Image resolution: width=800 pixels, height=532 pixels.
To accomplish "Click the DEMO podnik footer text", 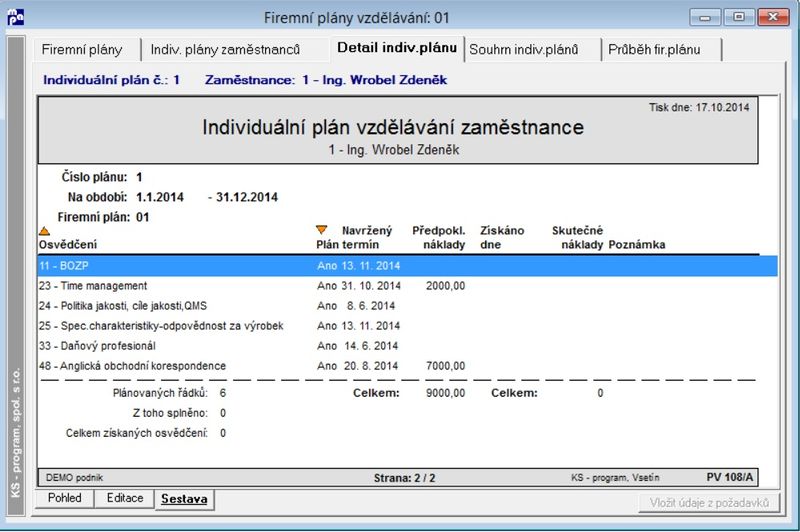I will pos(74,478).
